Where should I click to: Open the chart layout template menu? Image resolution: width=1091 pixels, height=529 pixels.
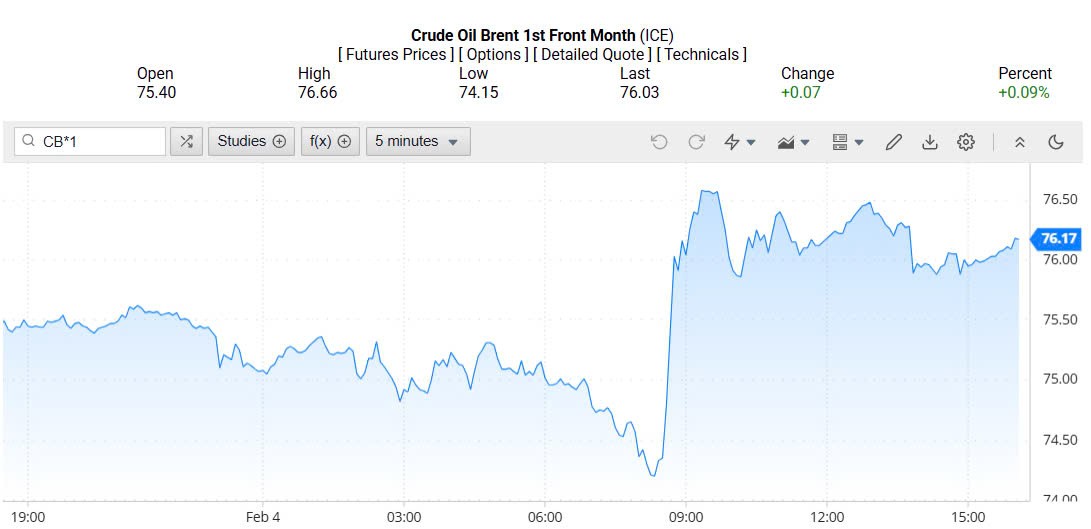(848, 142)
